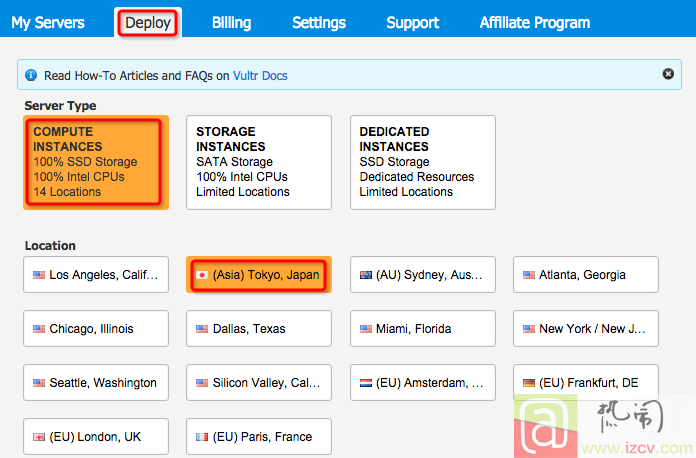The height and width of the screenshot is (458, 696).
Task: Go to the Settings tab
Action: pos(319,22)
